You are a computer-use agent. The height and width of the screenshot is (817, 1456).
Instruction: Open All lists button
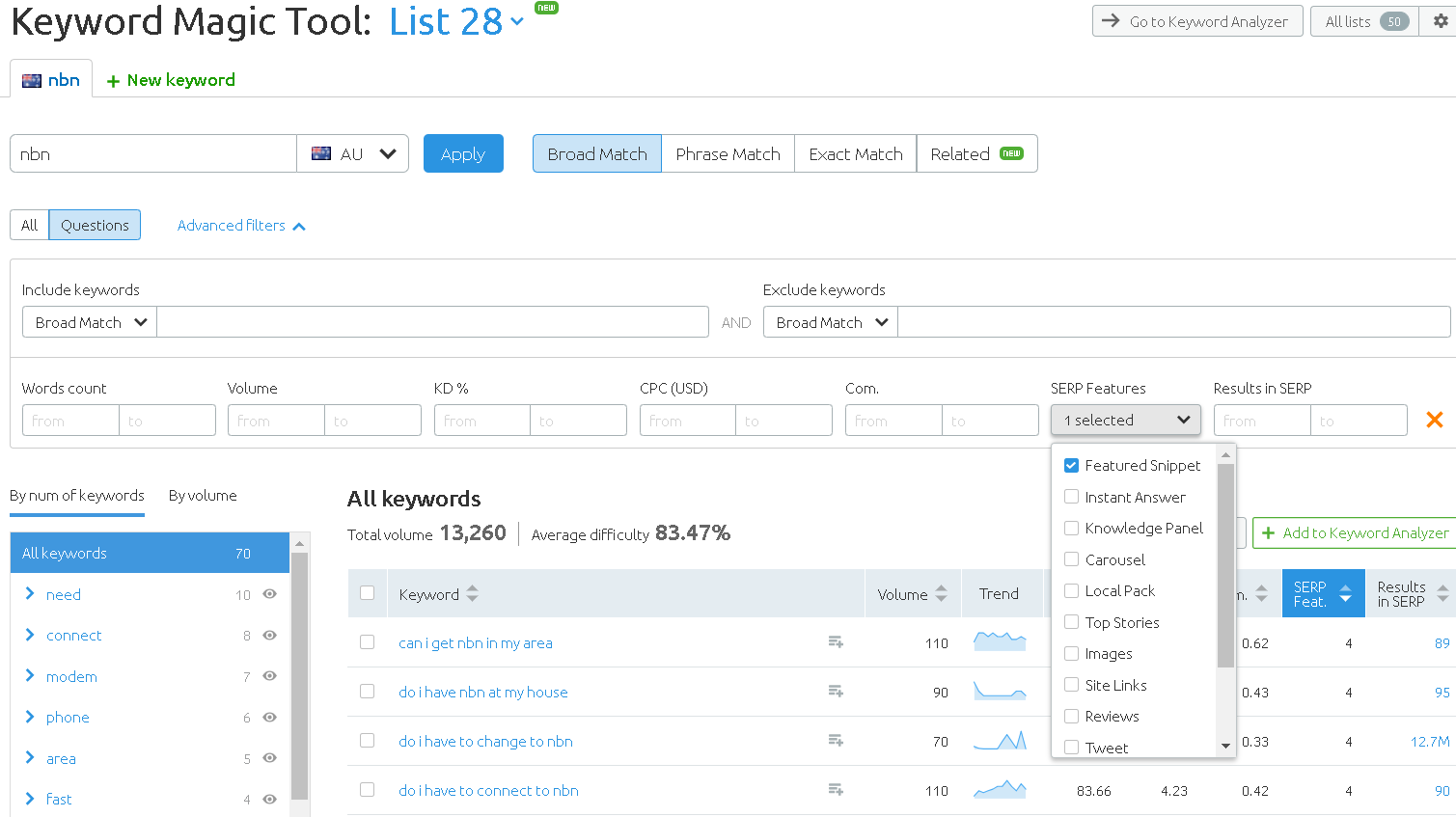click(1364, 21)
